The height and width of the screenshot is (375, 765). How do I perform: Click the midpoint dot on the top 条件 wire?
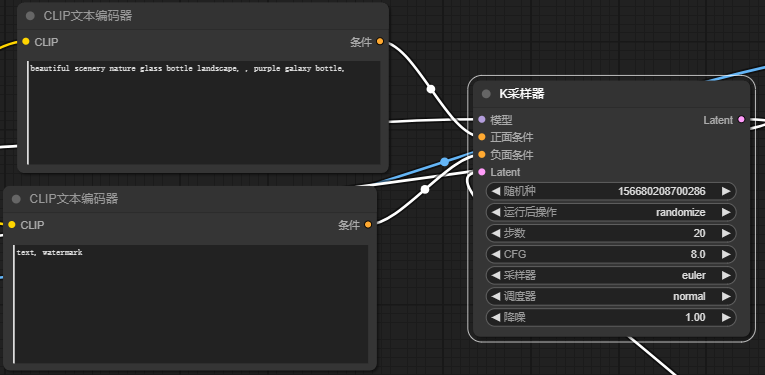click(x=431, y=89)
